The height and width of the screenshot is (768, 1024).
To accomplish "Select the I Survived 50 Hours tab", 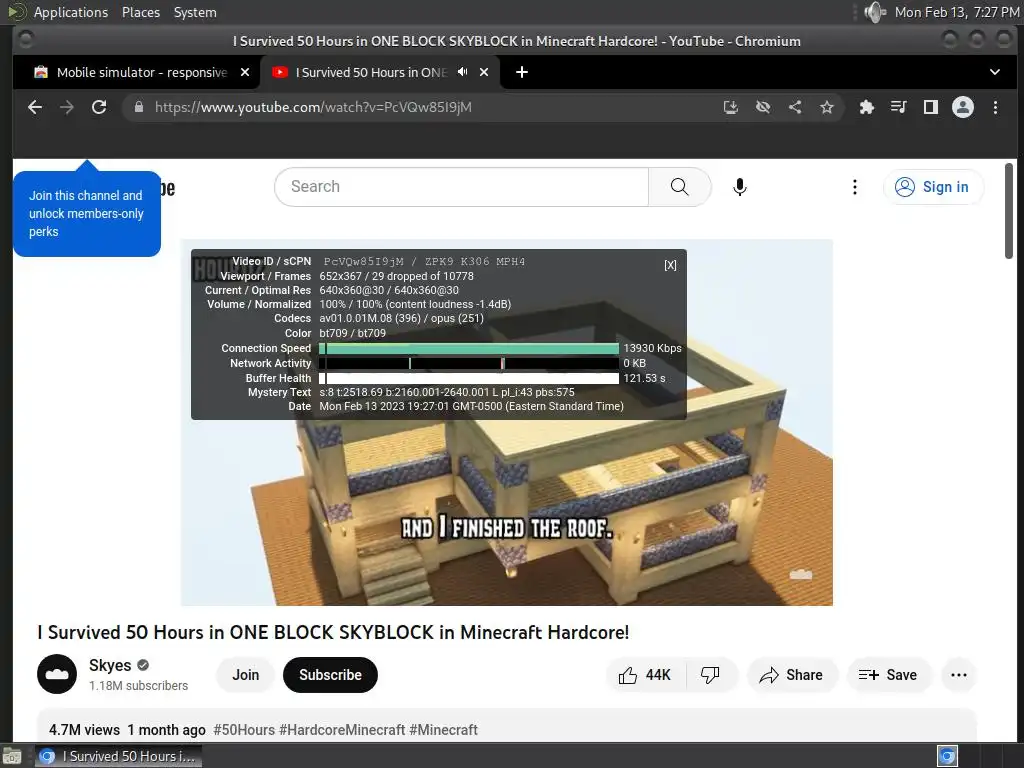I will pos(380,72).
